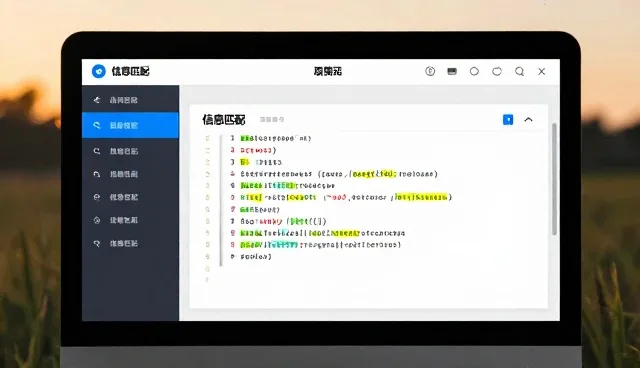Click the last code line in the editor
The height and width of the screenshot is (368, 640).
[256, 257]
